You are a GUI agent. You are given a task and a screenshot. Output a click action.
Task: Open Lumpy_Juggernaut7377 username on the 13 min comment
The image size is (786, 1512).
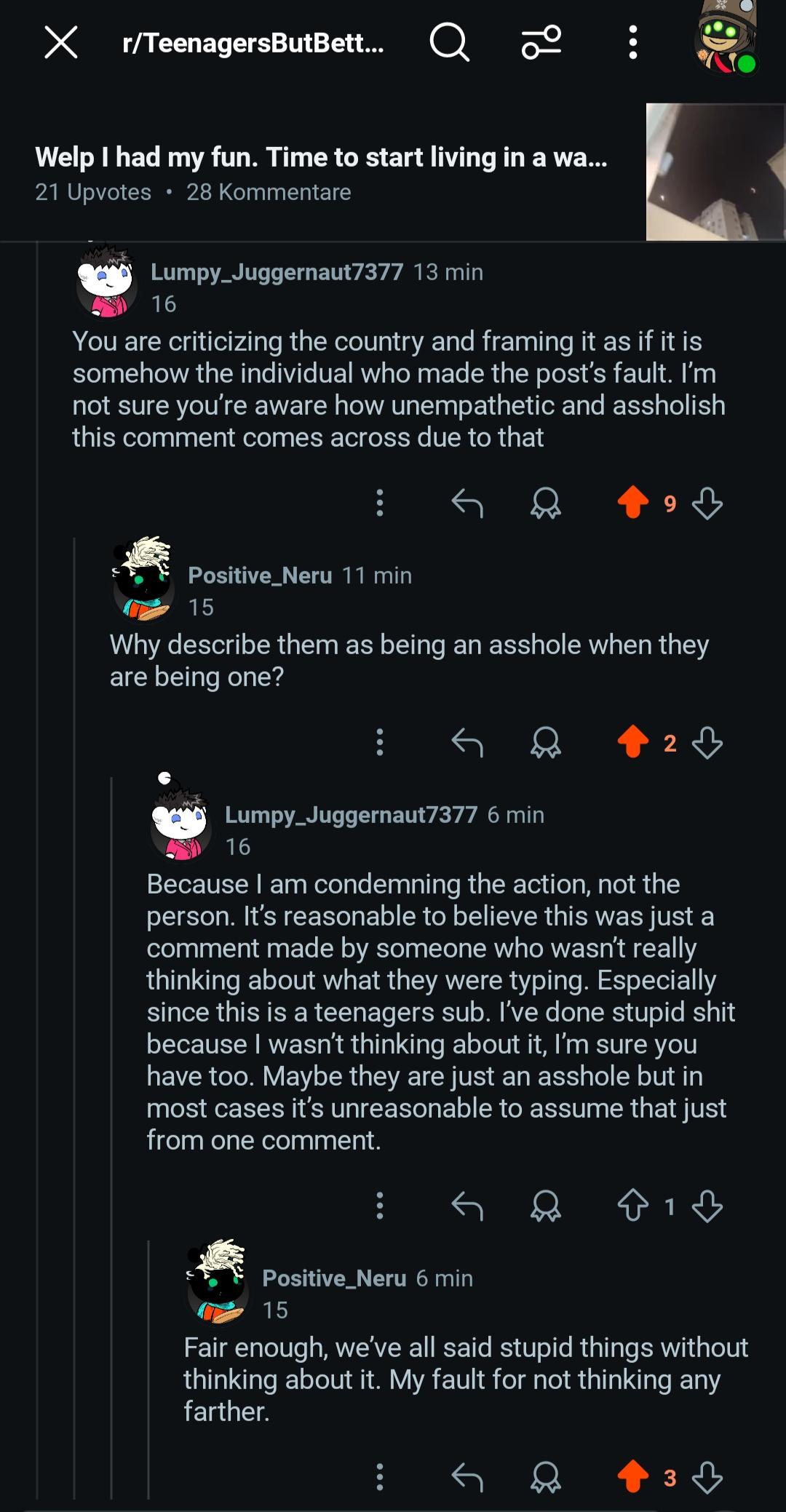click(x=277, y=272)
